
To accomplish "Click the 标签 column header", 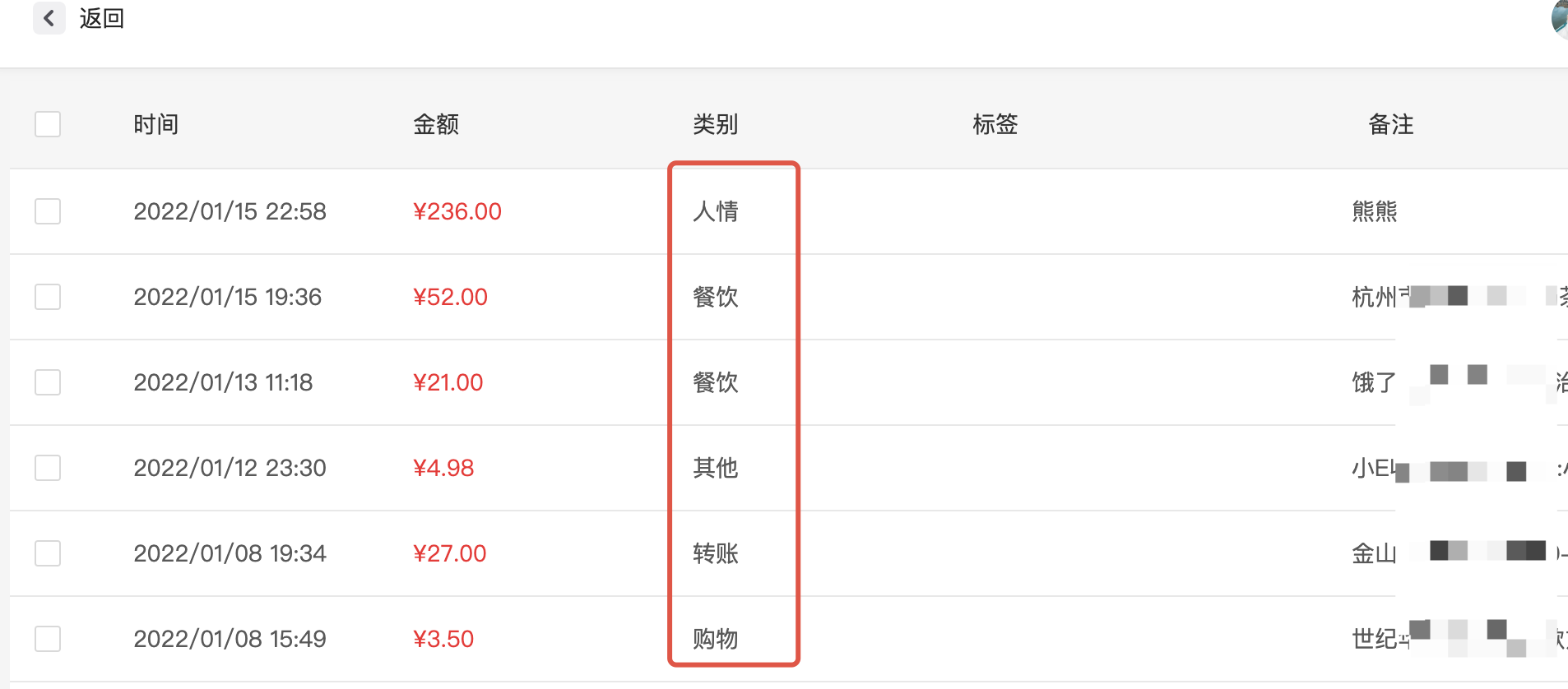I will 995,124.
